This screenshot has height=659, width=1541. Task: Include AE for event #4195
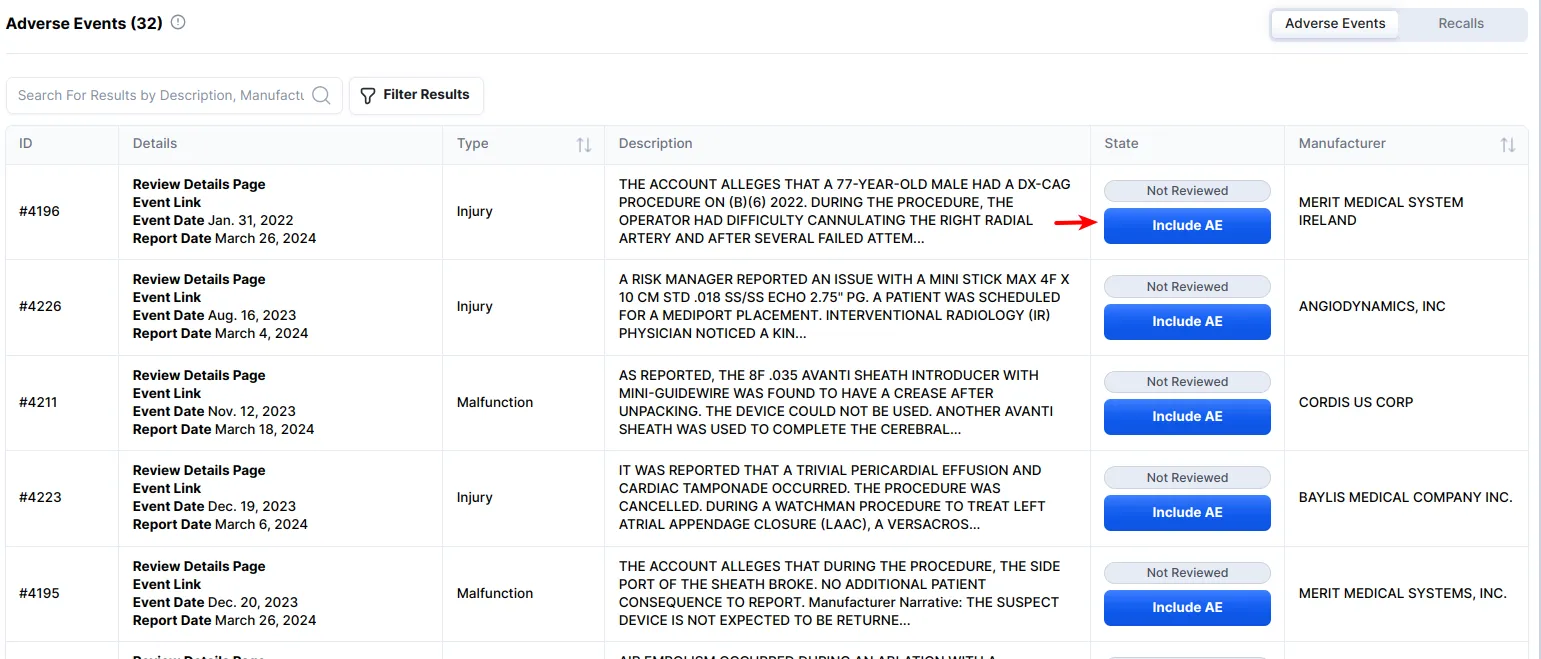(1186, 608)
